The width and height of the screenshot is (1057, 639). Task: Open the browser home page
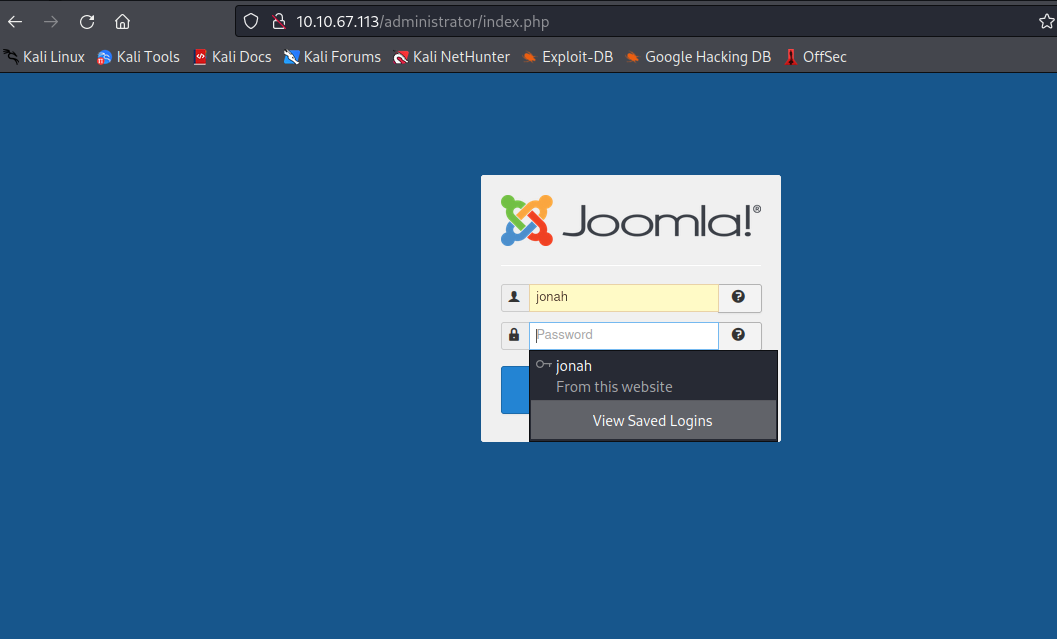pyautogui.click(x=122, y=22)
